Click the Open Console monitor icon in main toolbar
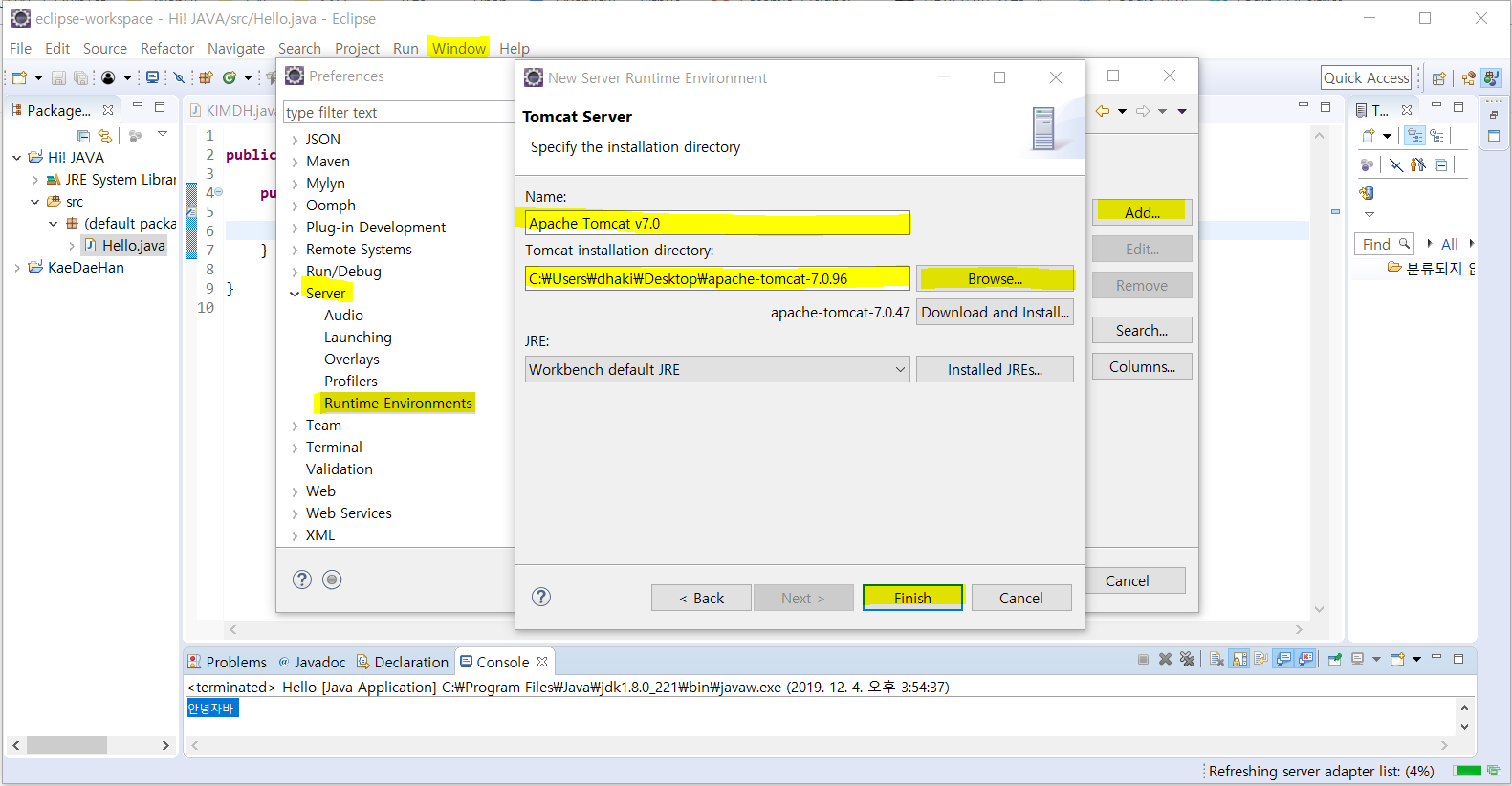The image size is (1512, 786). (x=152, y=76)
